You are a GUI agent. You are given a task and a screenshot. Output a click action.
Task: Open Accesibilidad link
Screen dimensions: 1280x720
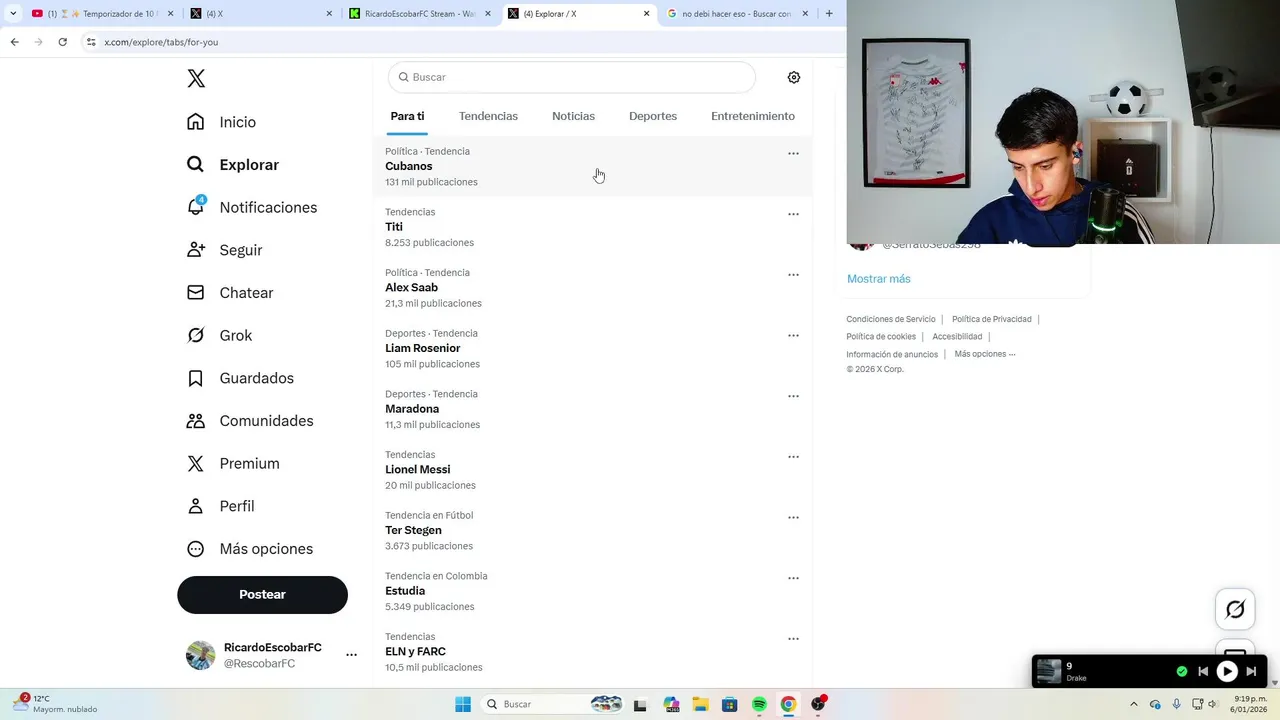pyautogui.click(x=957, y=337)
